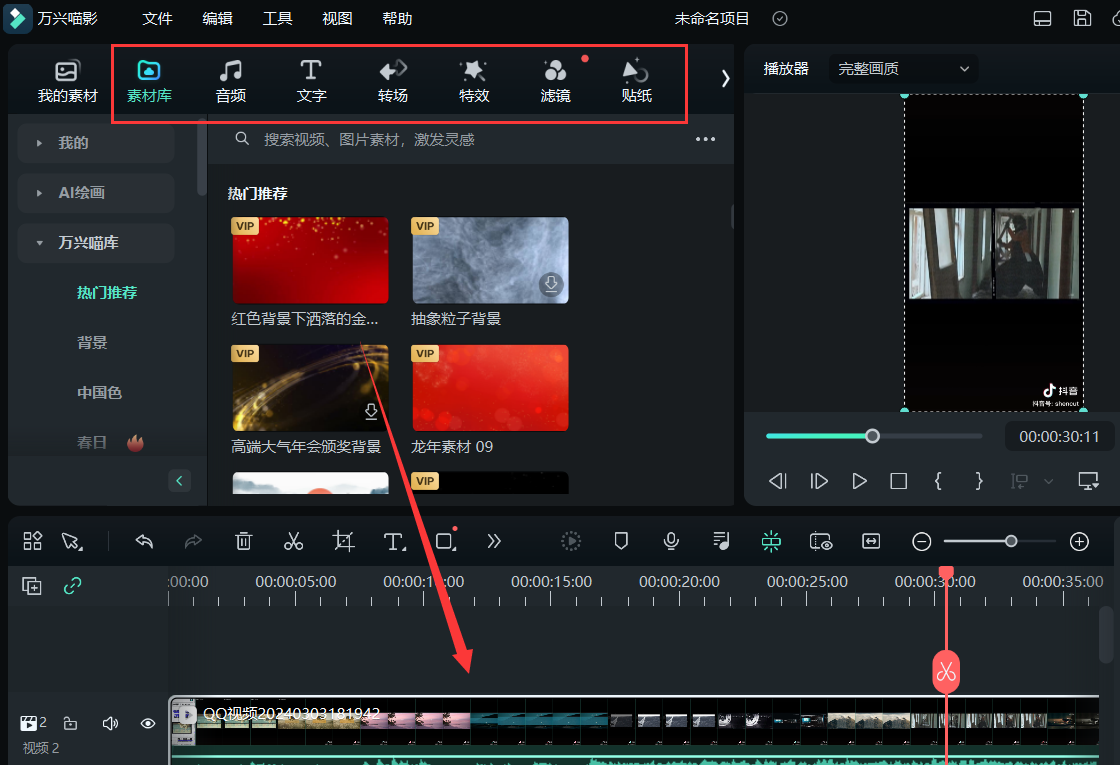Open the microphone voiceover recording tool
1120x765 pixels.
[x=670, y=541]
